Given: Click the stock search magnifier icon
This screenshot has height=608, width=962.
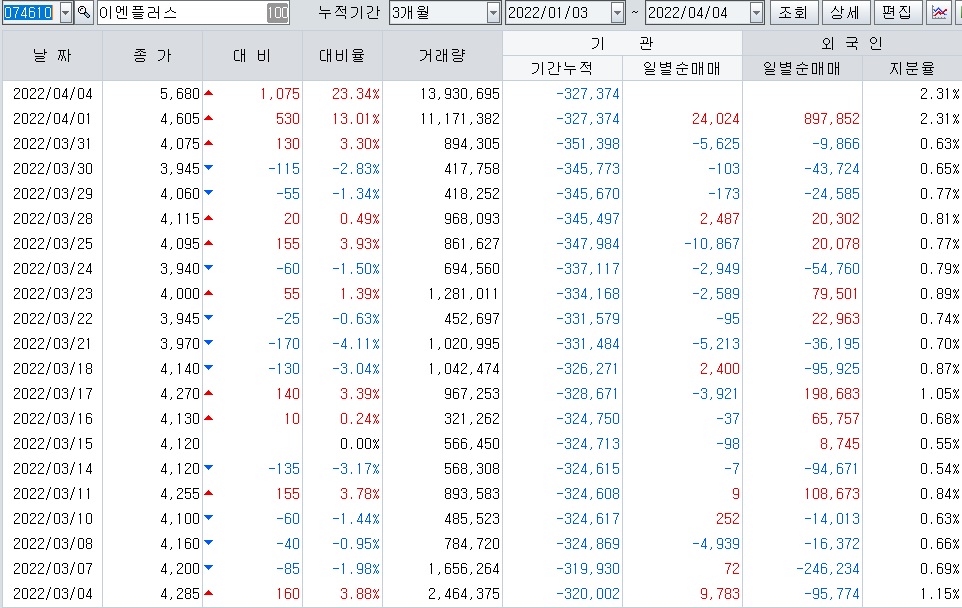Looking at the screenshot, I should tap(84, 12).
